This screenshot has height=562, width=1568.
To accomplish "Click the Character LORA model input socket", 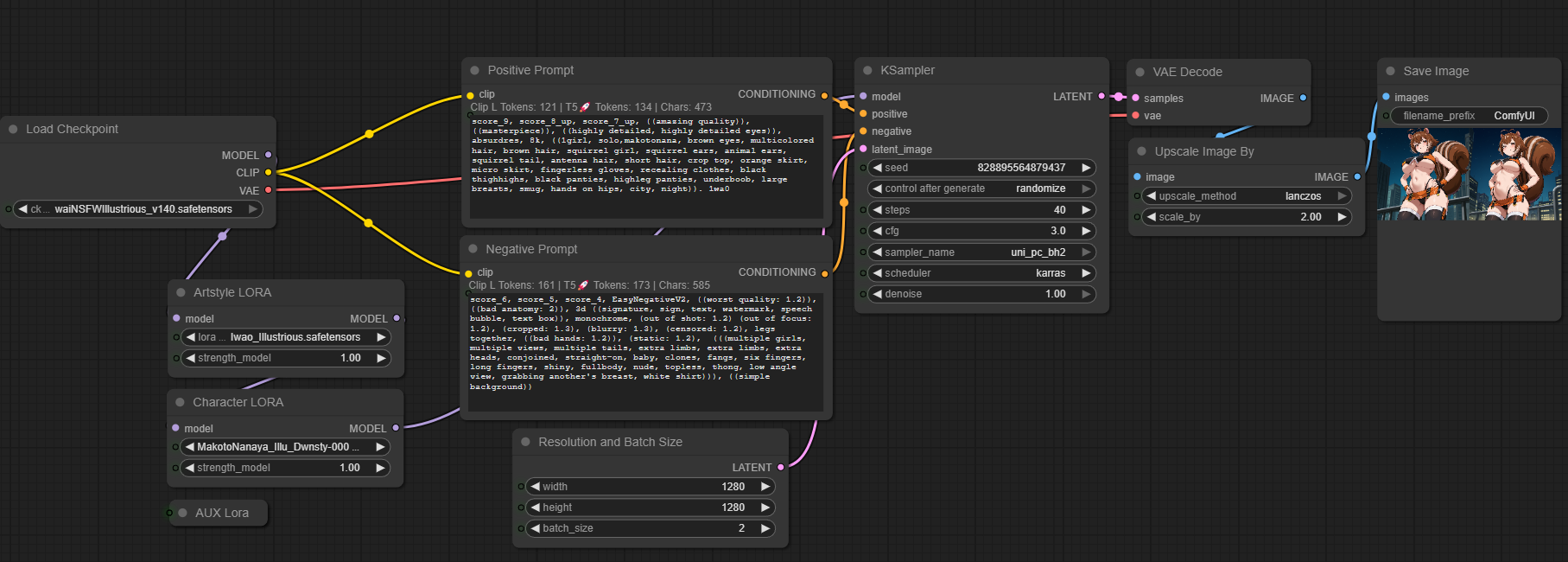I will click(x=175, y=428).
